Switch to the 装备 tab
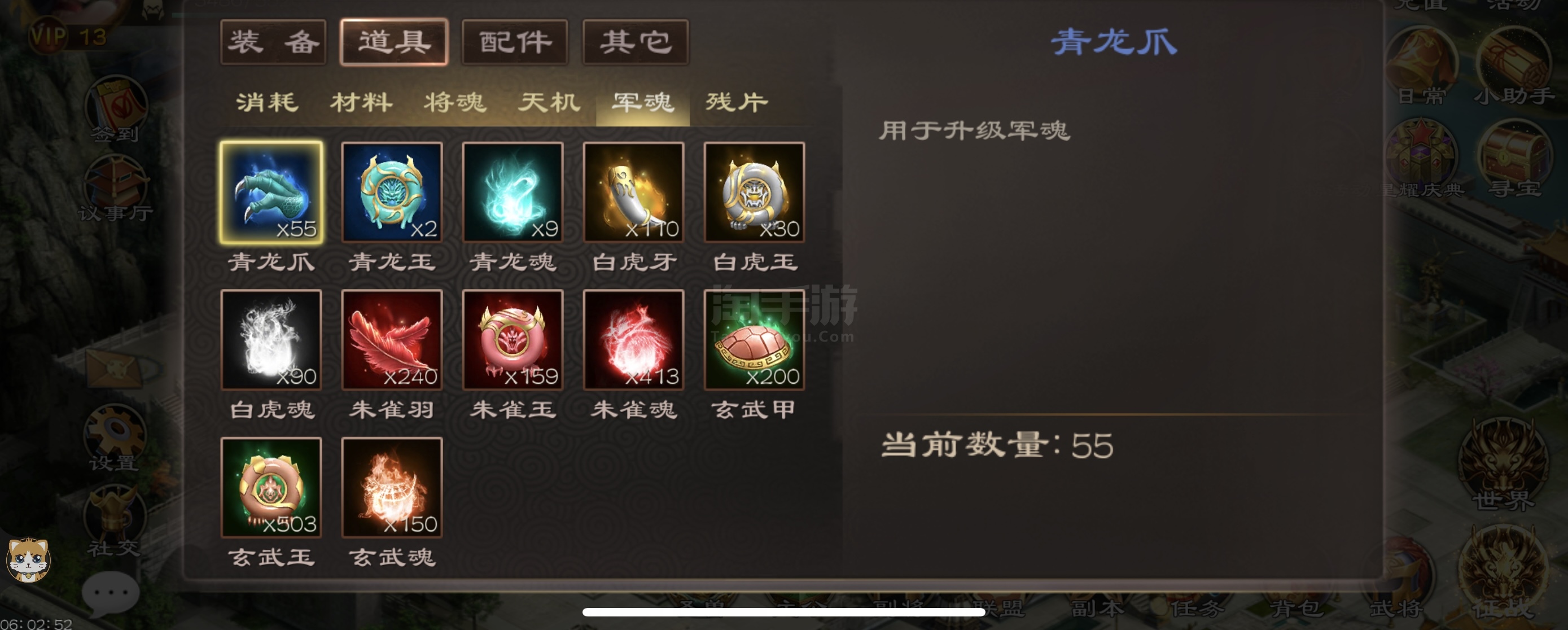This screenshot has width=1568, height=630. pos(273,42)
